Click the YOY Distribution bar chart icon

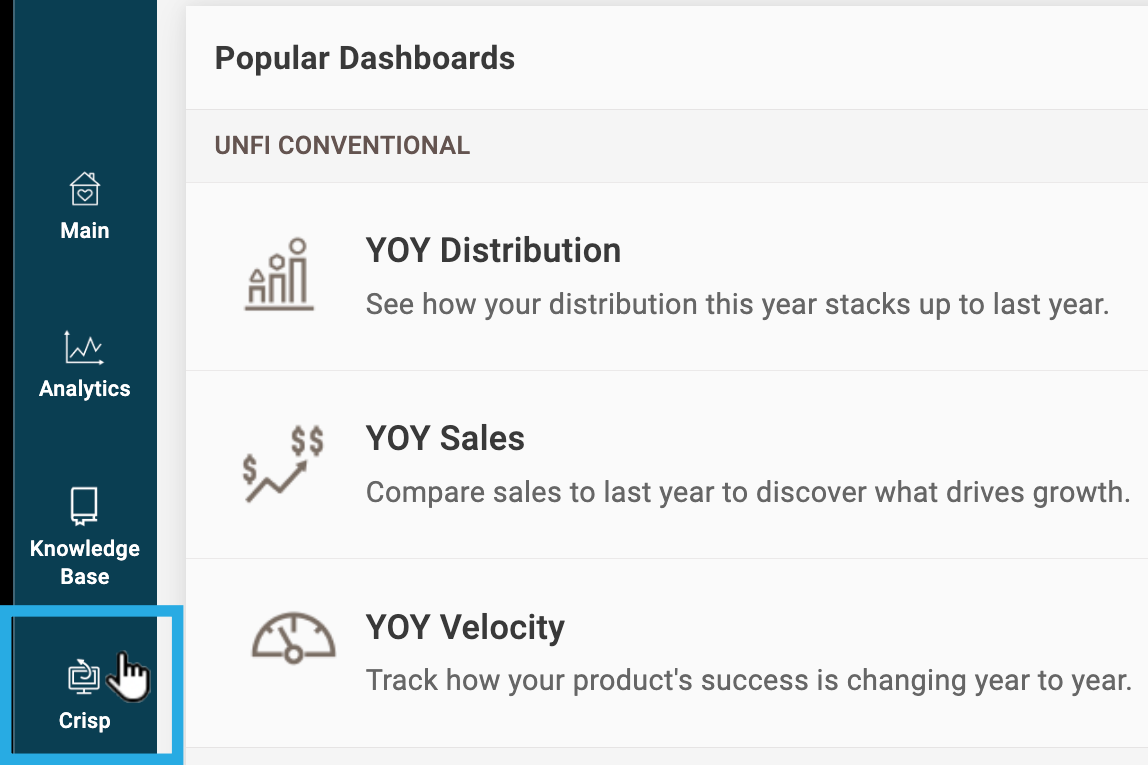click(x=279, y=275)
